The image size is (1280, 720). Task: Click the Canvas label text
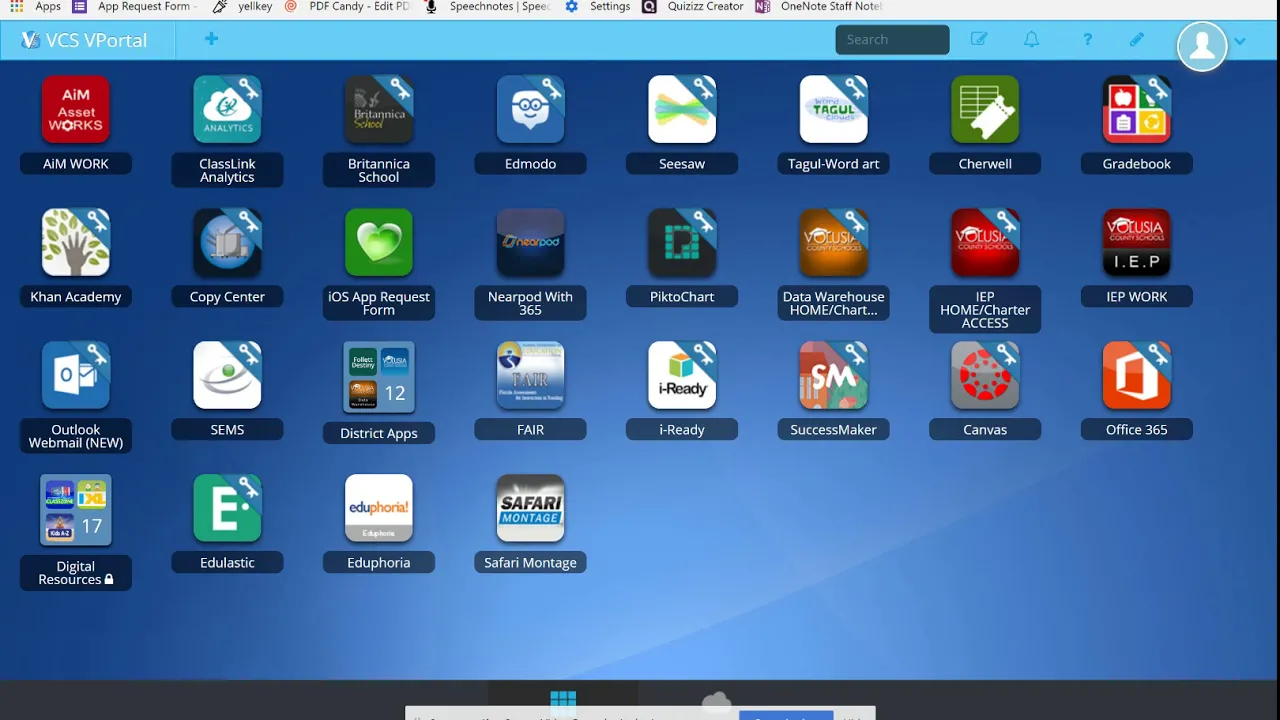[x=985, y=430]
